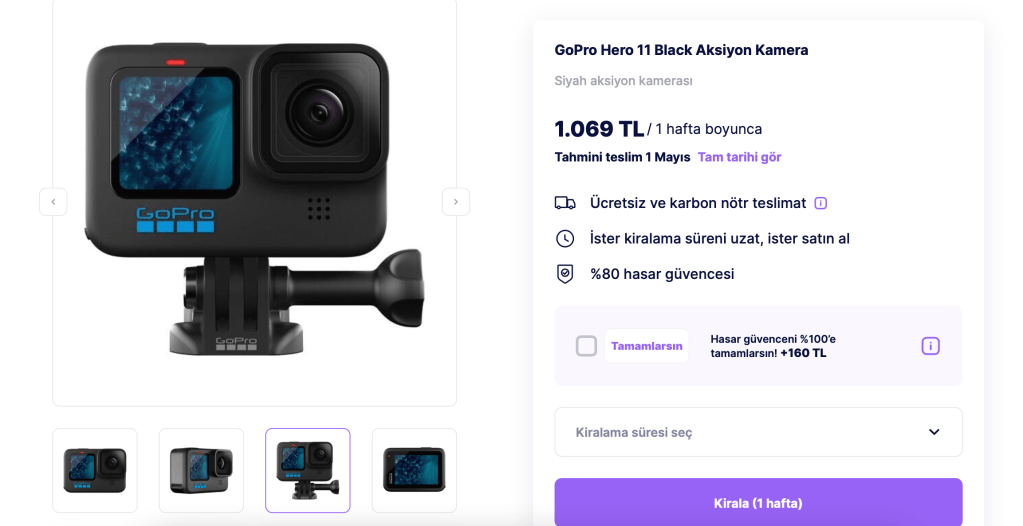This screenshot has height=526, width=1023.
Task: Click the shield icon beside %80 hasar güvencesi
Action: [565, 274]
